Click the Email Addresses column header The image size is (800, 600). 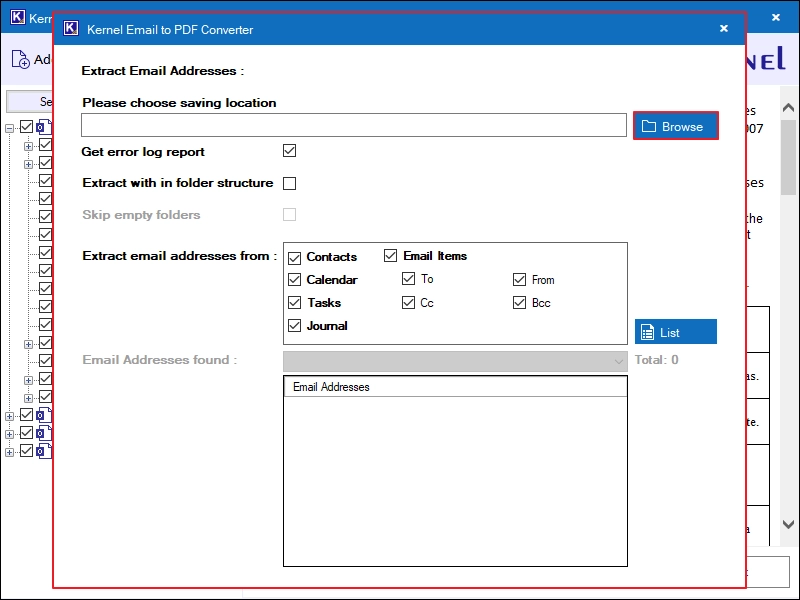(x=455, y=387)
